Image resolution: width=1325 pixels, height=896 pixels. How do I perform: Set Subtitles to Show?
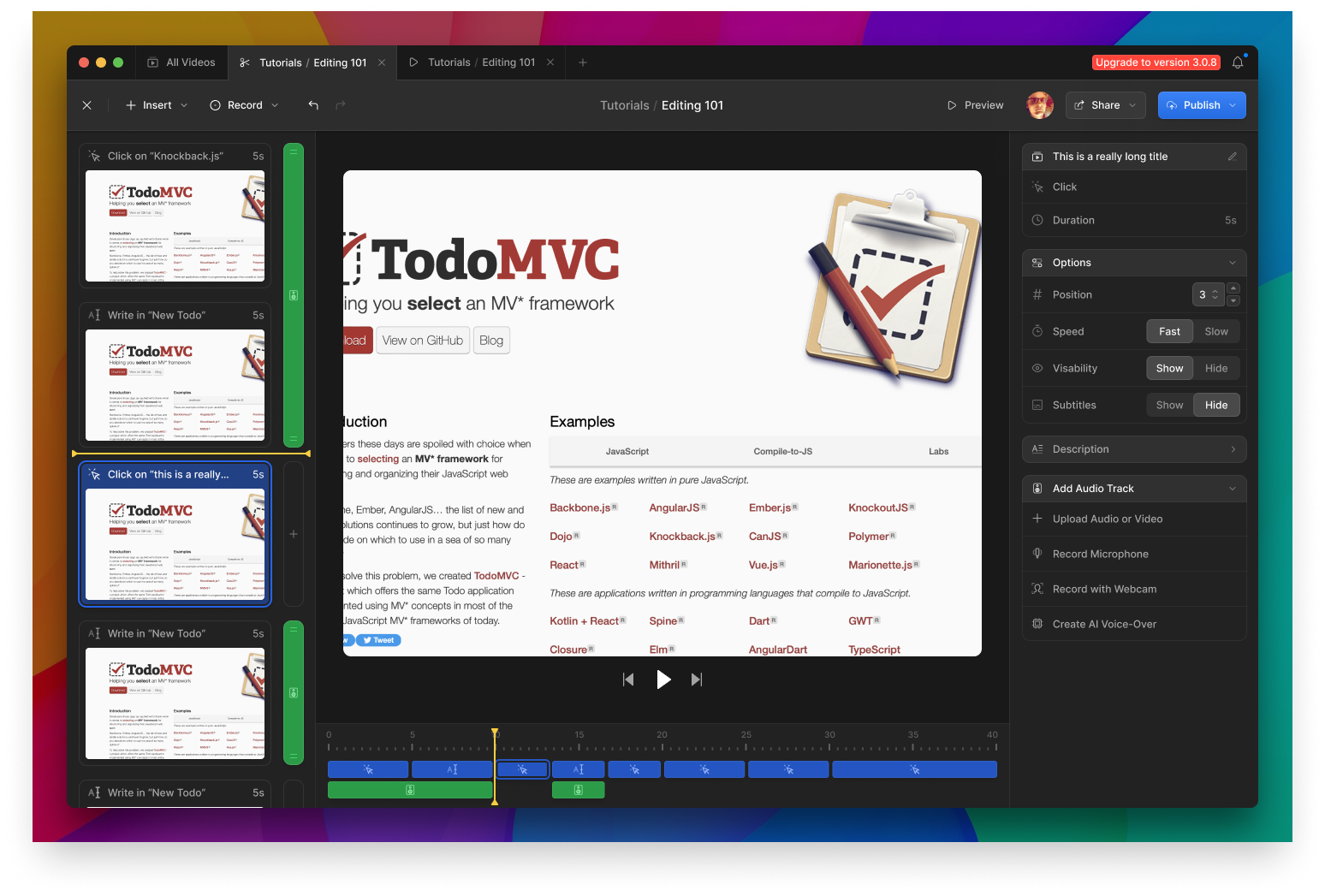pyautogui.click(x=1169, y=405)
